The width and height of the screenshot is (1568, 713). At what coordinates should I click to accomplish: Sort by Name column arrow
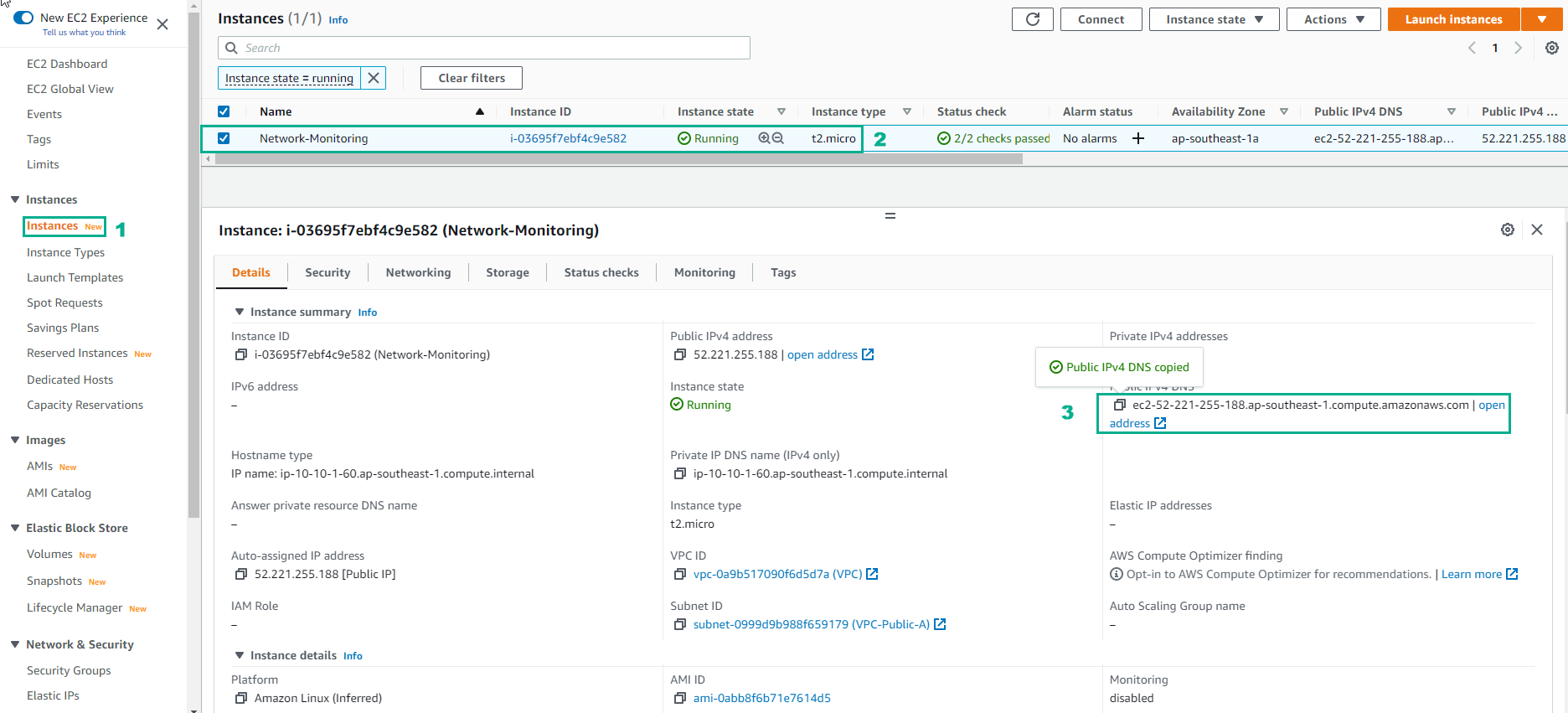click(480, 111)
